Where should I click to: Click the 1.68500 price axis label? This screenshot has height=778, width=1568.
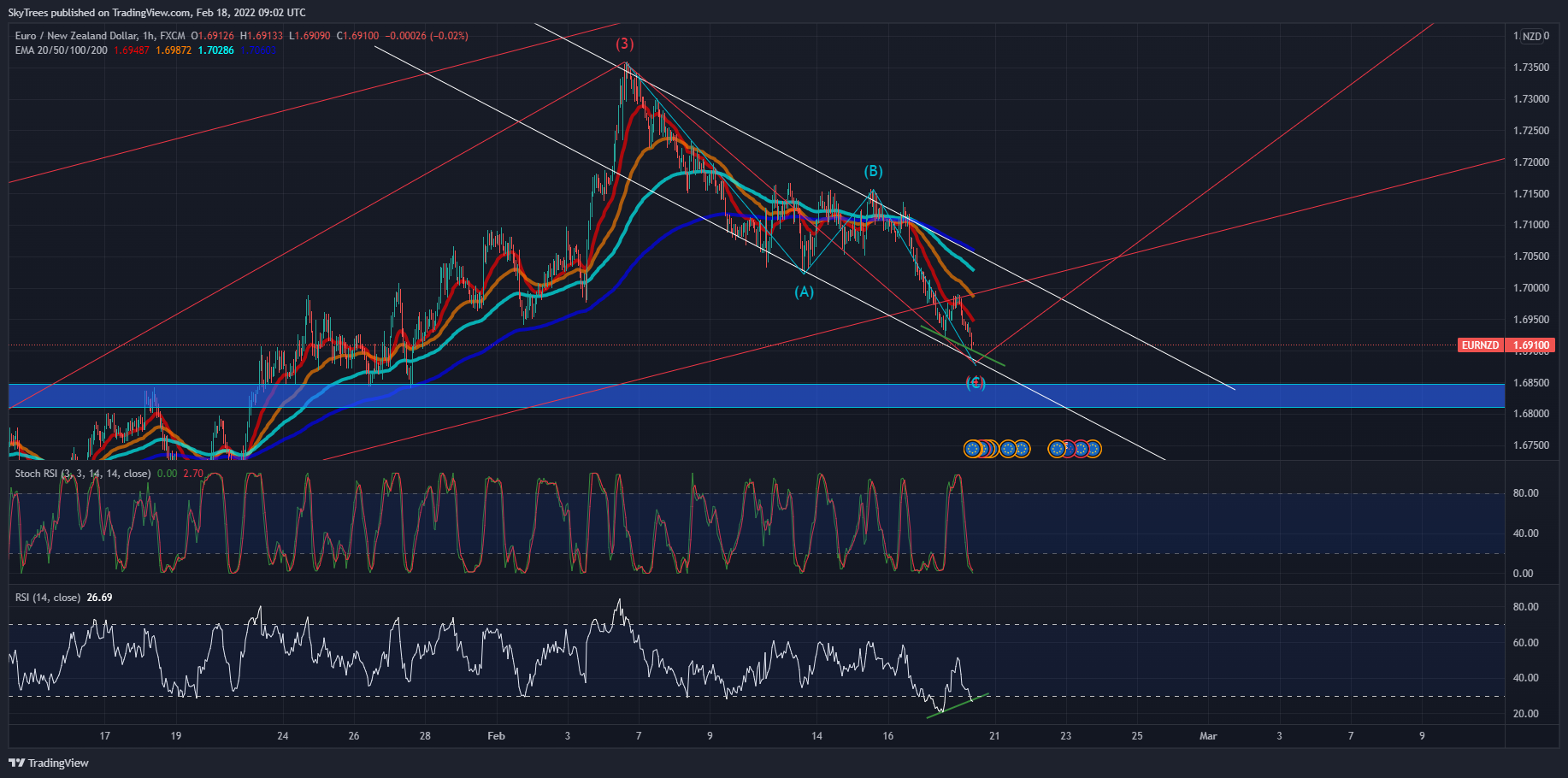coord(1531,383)
